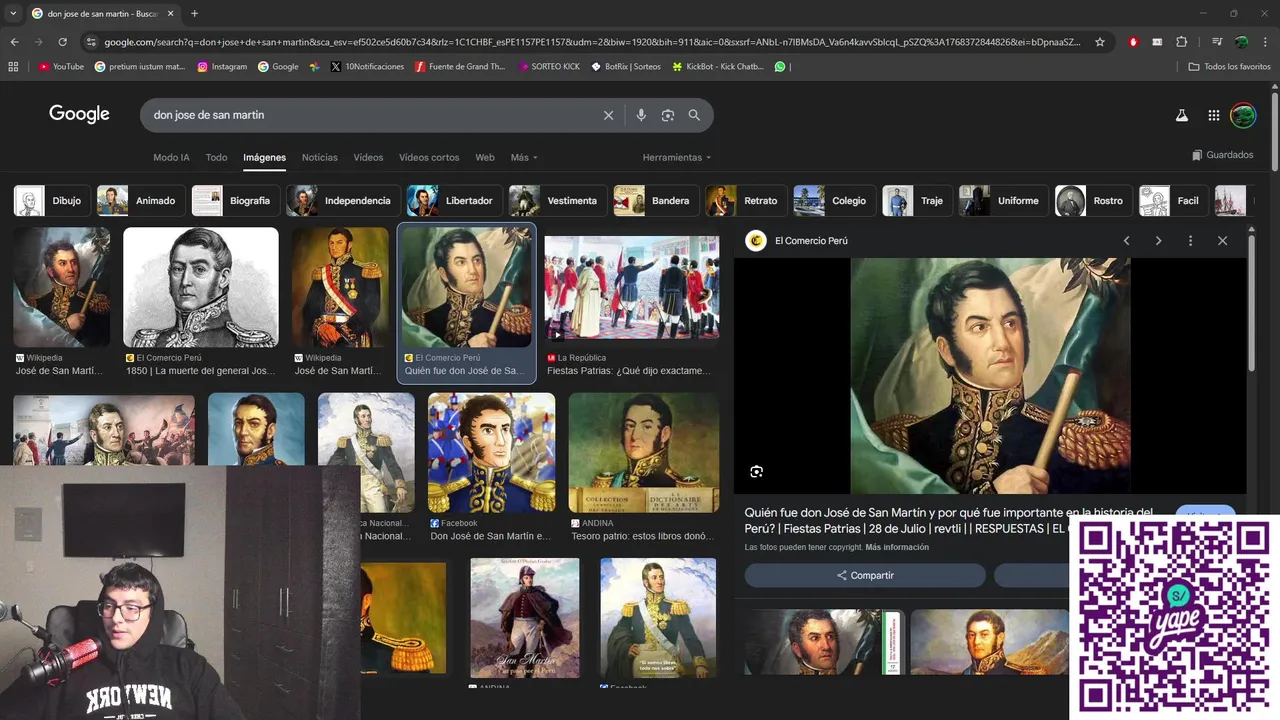Go back to the previous page
This screenshot has width=1280, height=720.
click(x=14, y=42)
